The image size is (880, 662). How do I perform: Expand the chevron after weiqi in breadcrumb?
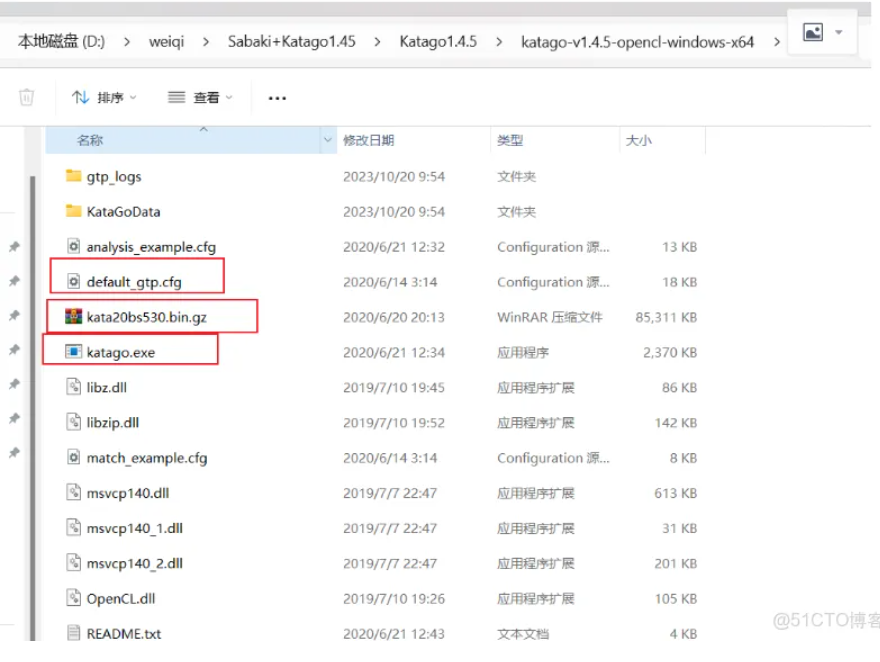(x=206, y=42)
